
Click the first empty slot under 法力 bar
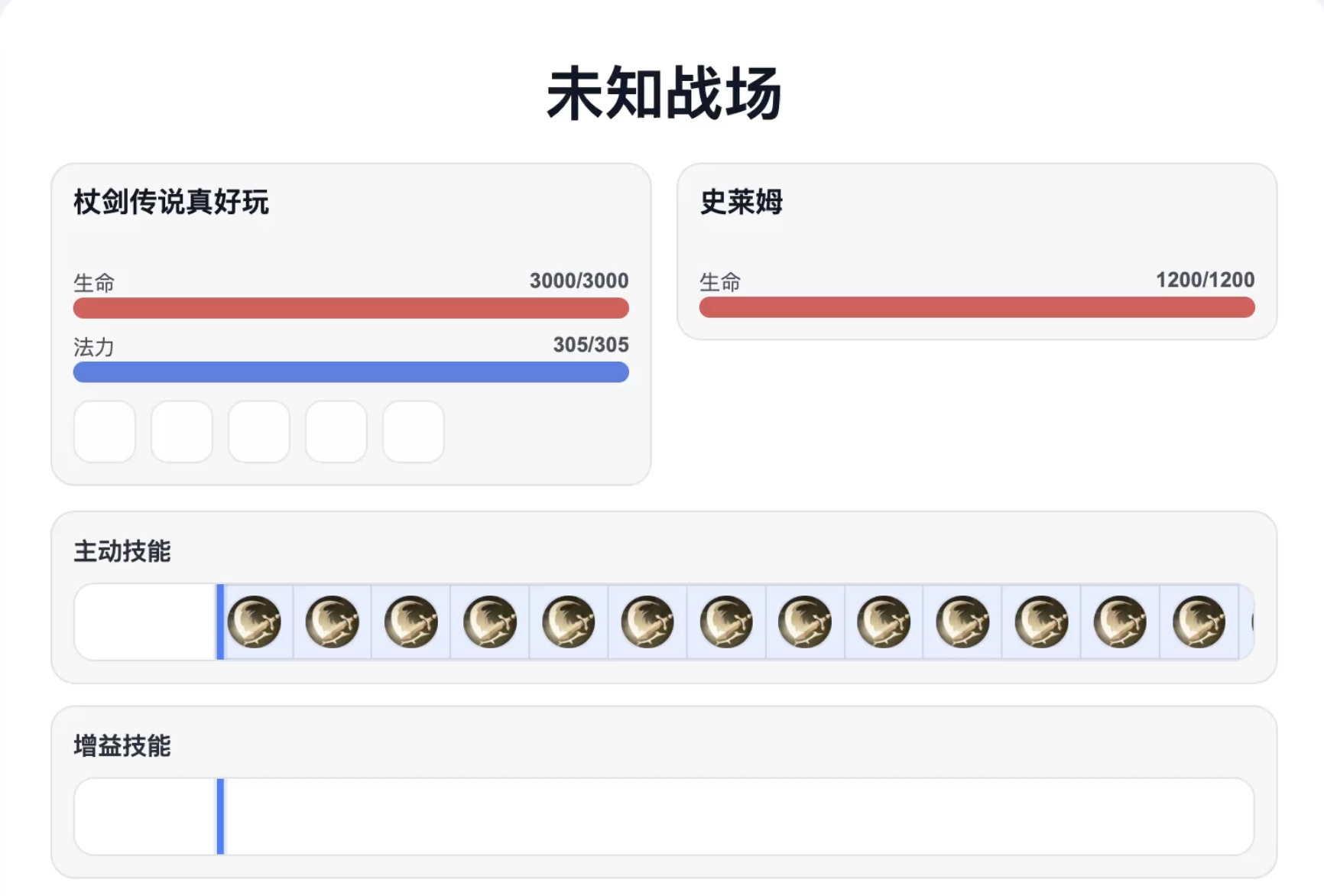click(105, 432)
